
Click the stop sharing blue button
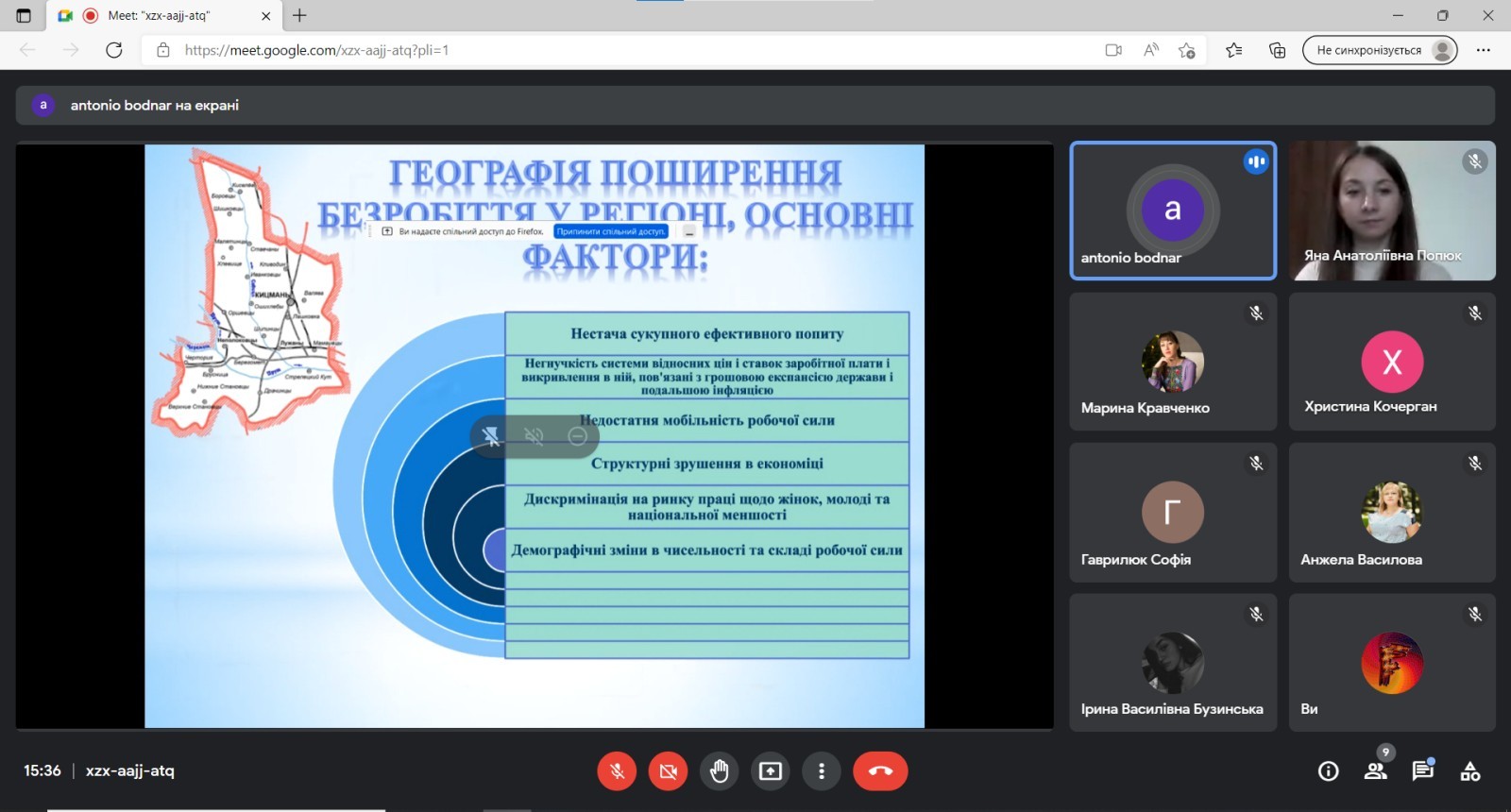click(611, 231)
